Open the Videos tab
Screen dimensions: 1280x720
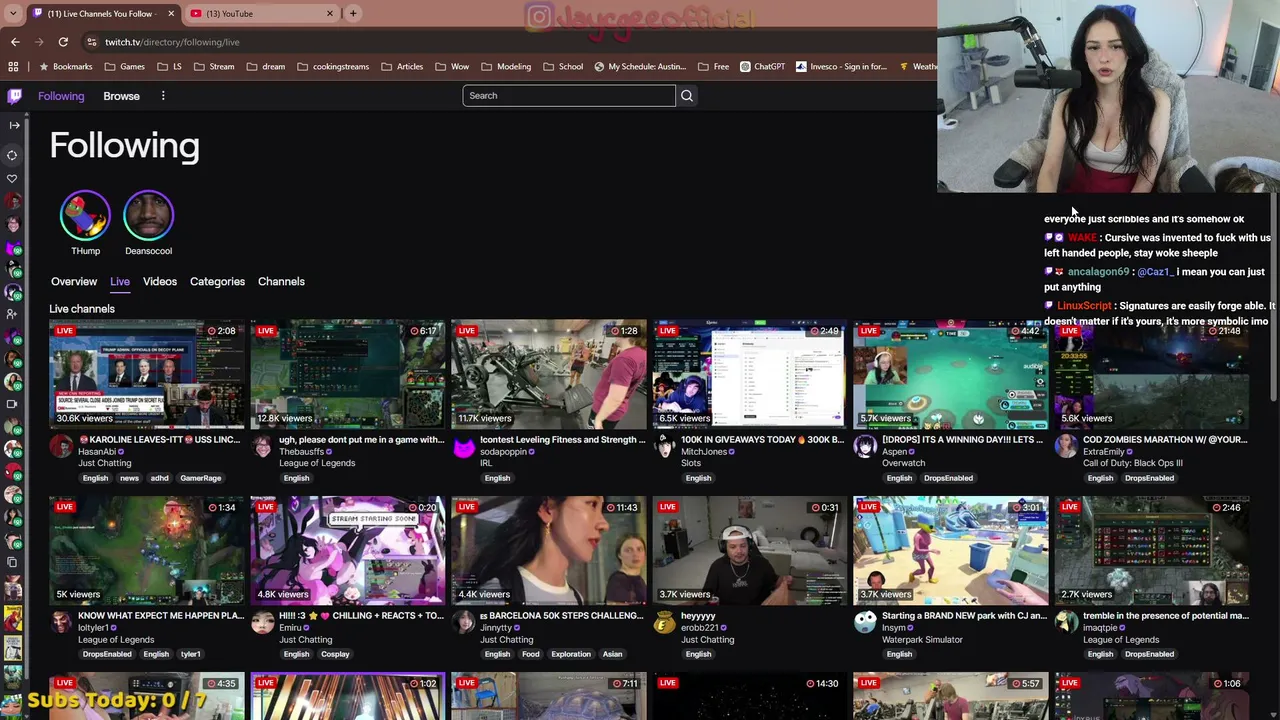point(160,282)
